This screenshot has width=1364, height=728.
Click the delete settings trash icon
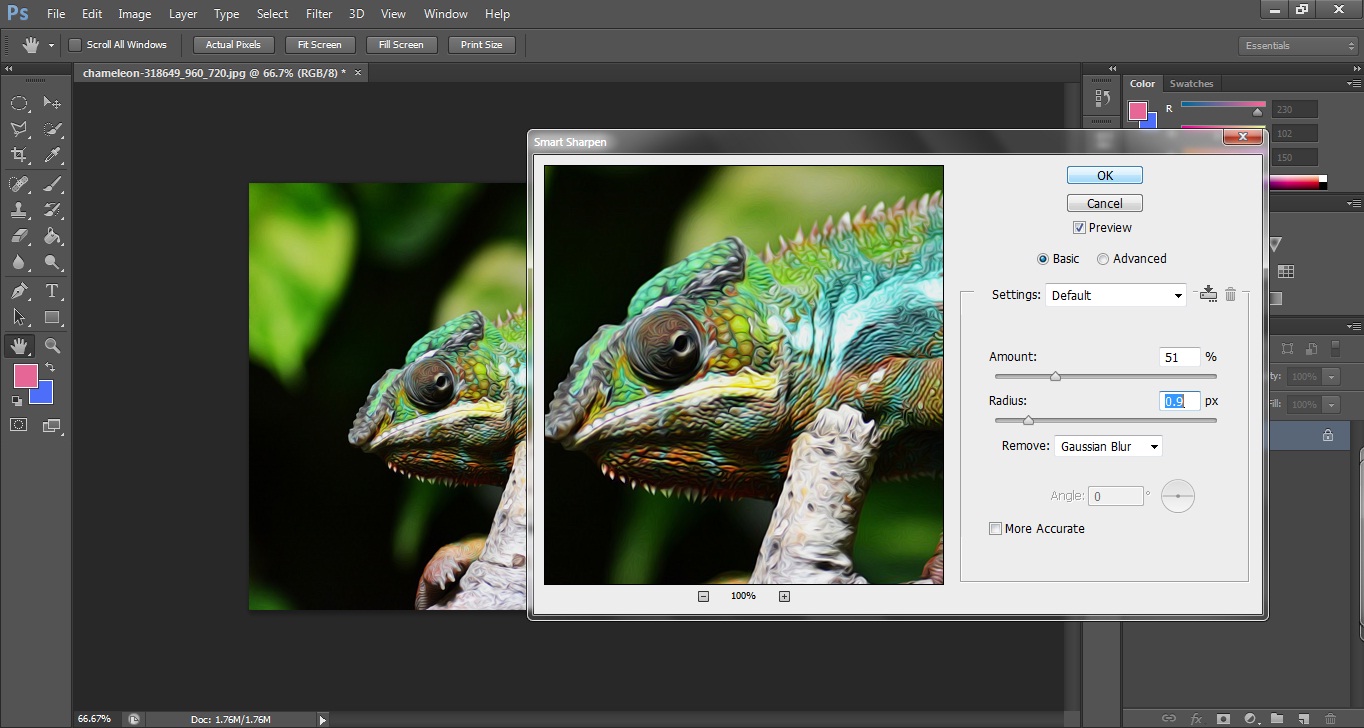(1231, 294)
